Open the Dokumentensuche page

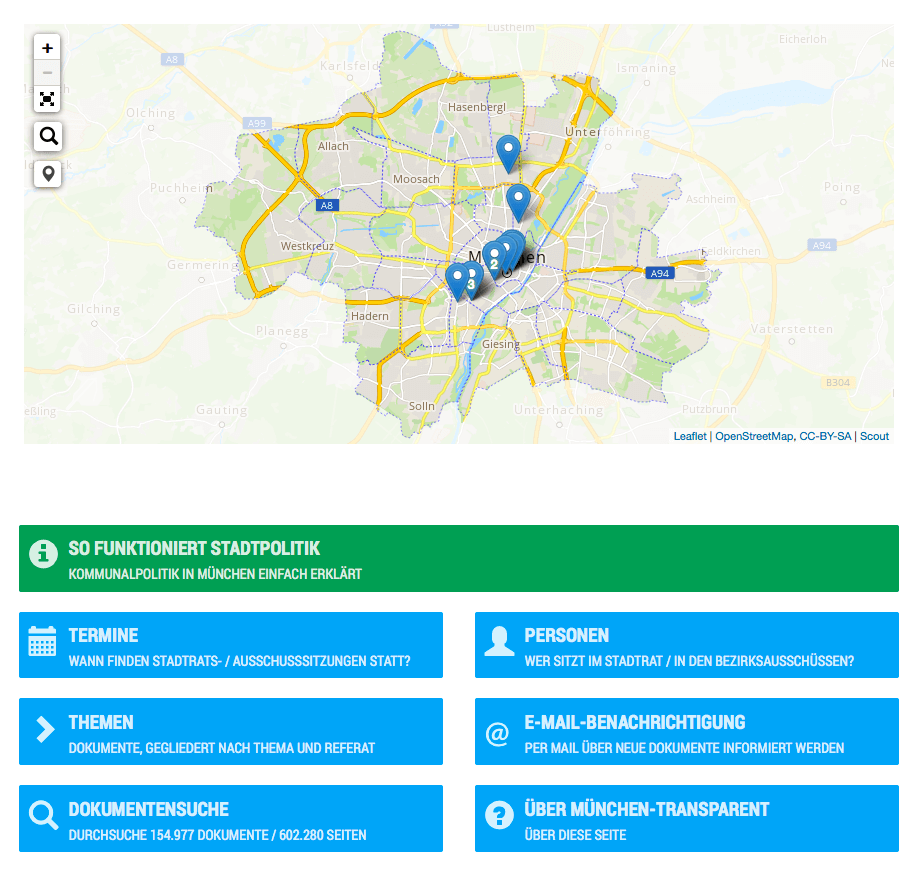coord(230,819)
